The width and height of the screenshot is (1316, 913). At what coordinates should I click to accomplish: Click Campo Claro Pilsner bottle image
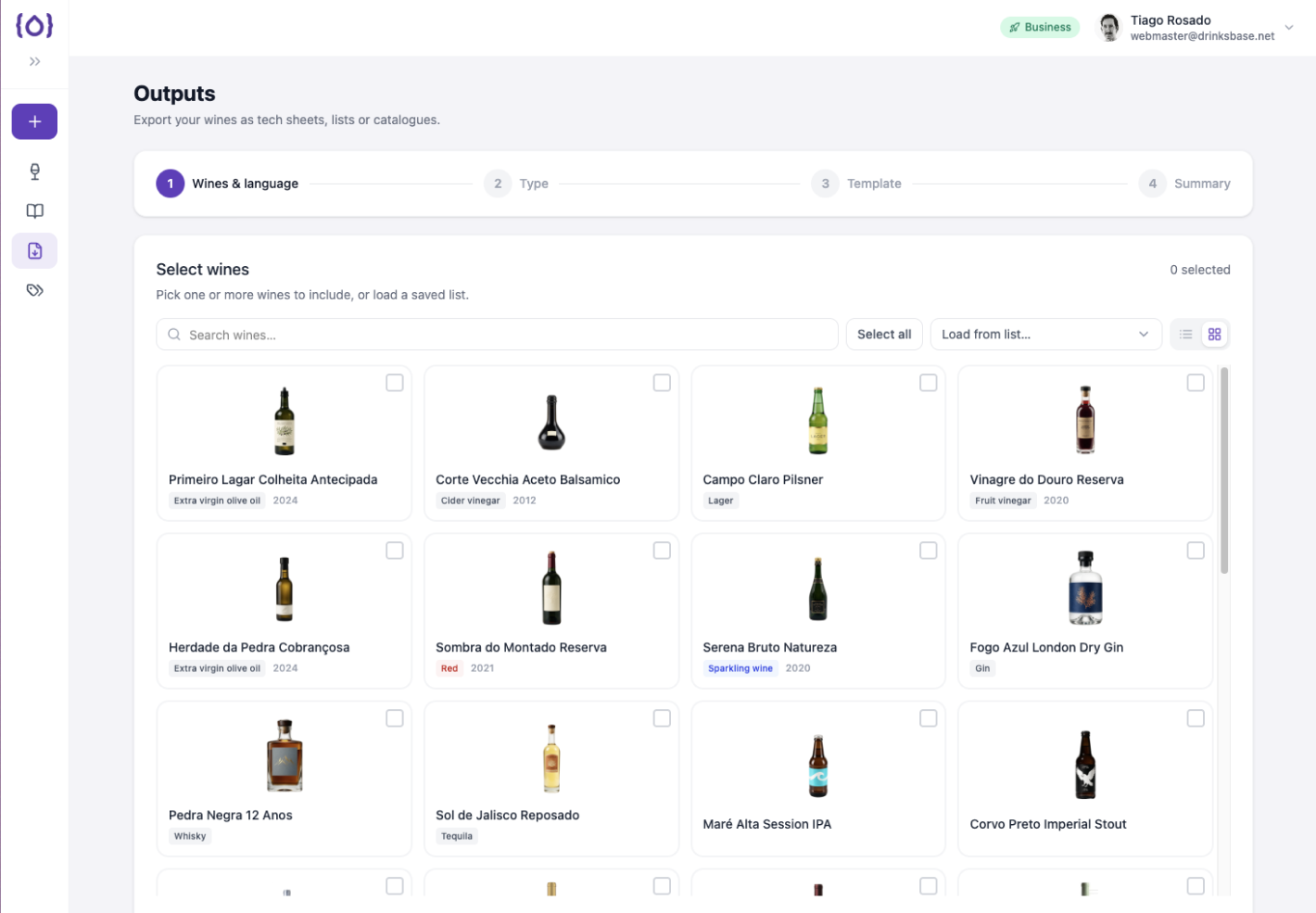click(x=817, y=421)
